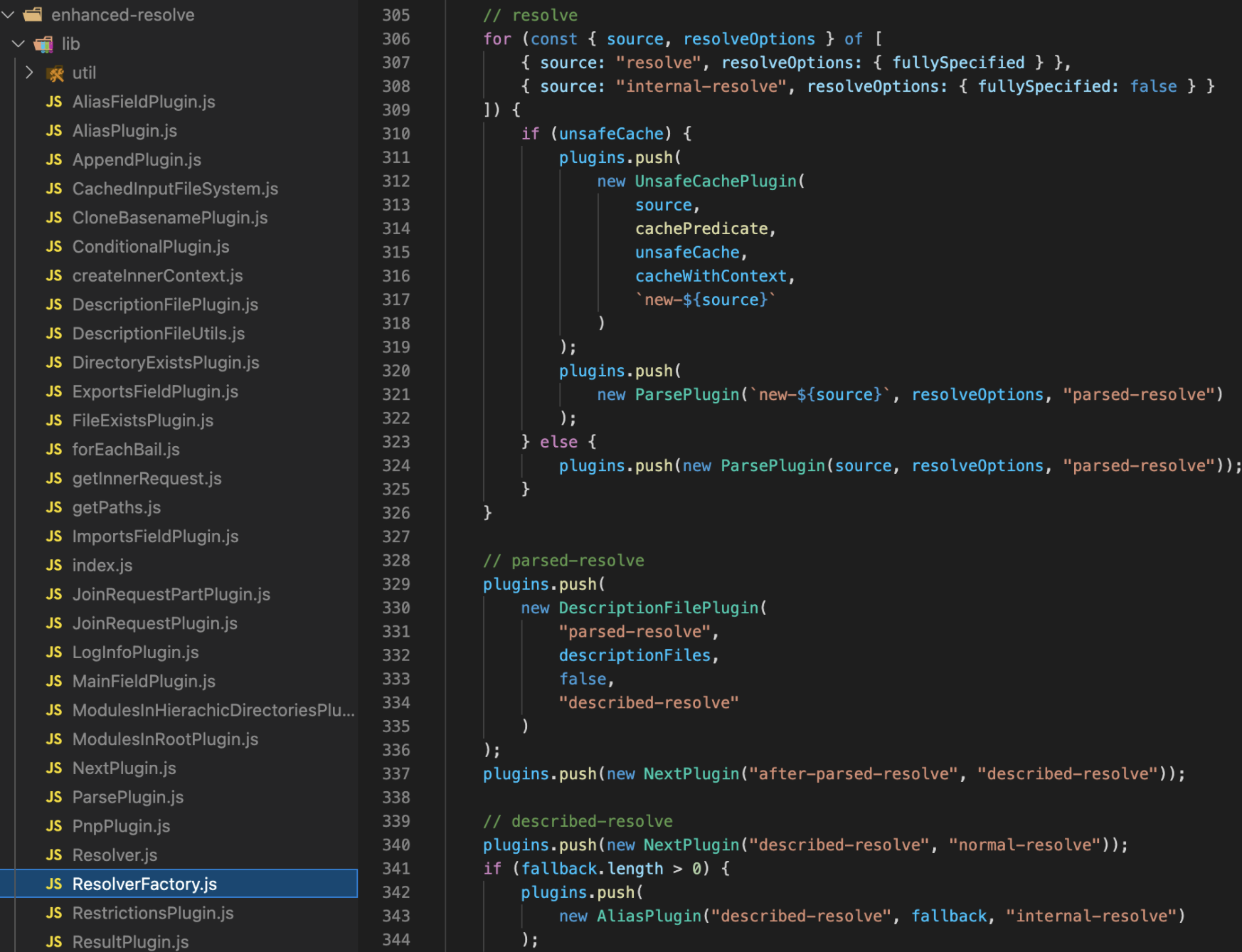Click JS icon beside getInnerRequest.js
This screenshot has height=952, width=1242.
tap(54, 478)
